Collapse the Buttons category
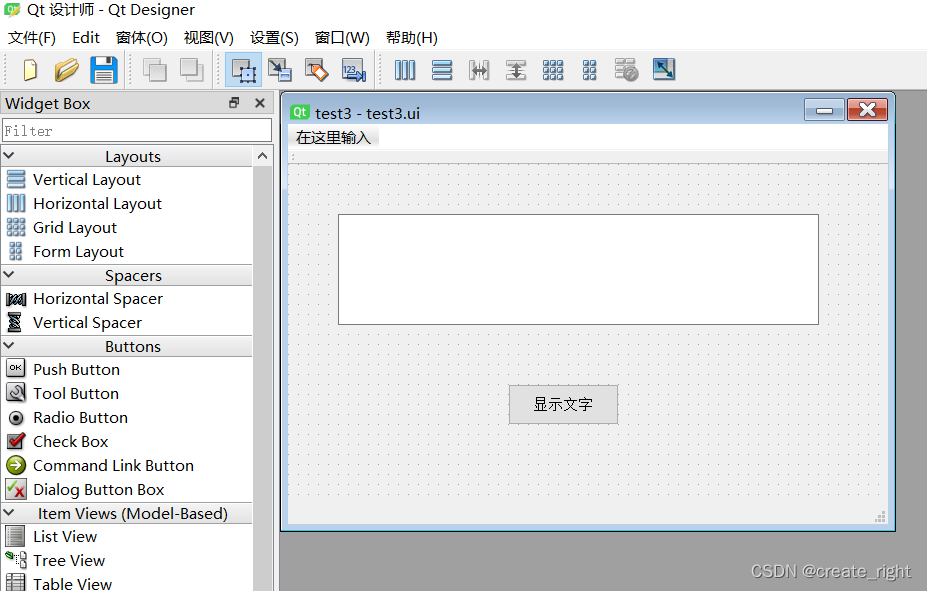The height and width of the screenshot is (591, 927). coord(9,346)
